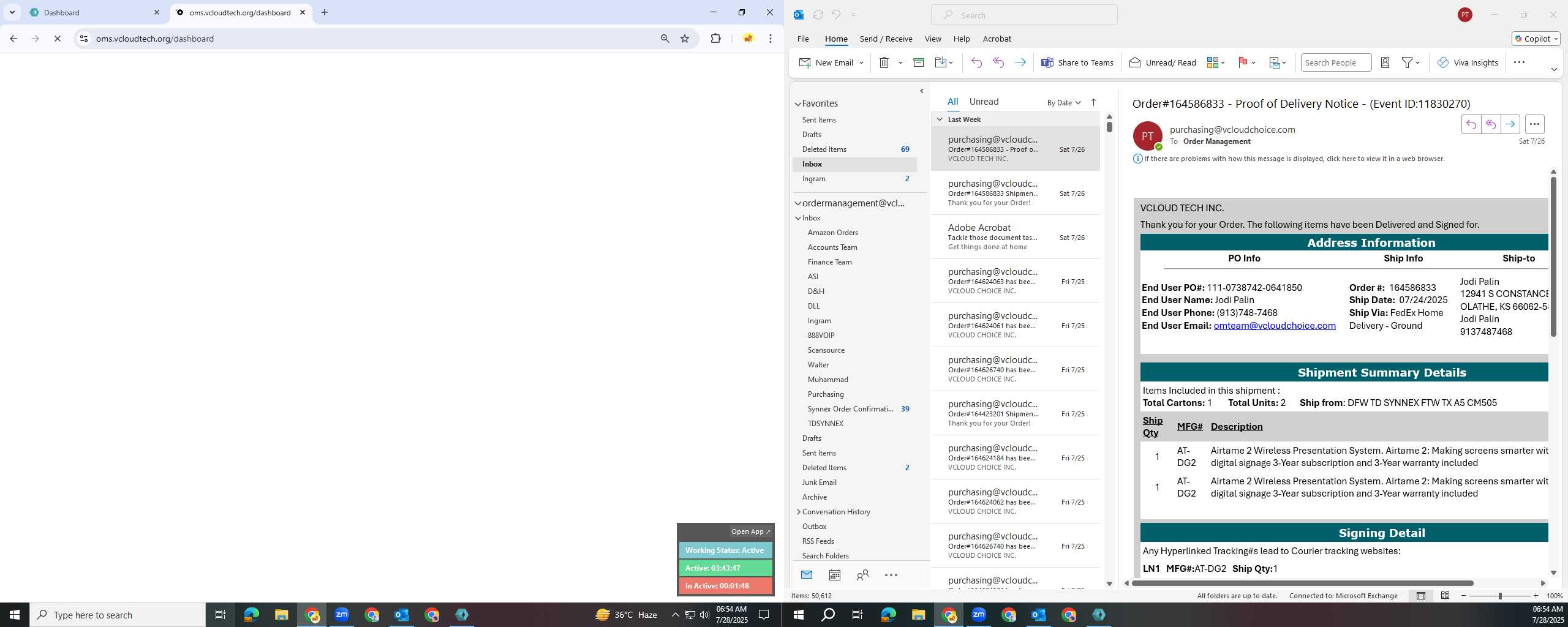Select the Amazon Orders folder
The image size is (1568, 627).
(x=832, y=233)
